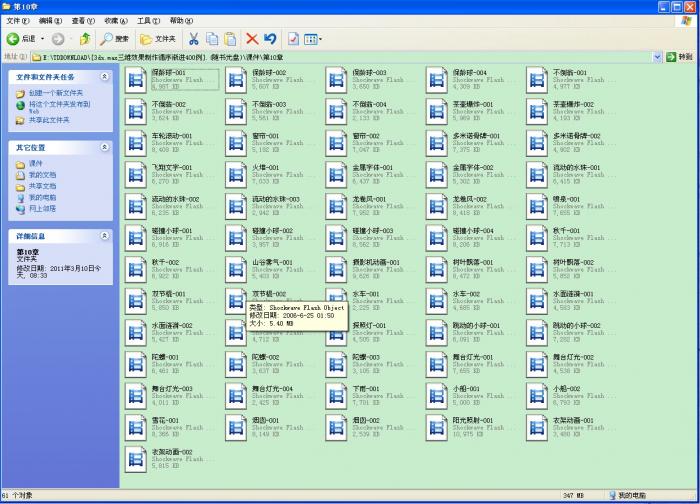Viewport: 700px width, 504px height.
Task: Open 网上邻居 in other places
Action: click(42, 208)
